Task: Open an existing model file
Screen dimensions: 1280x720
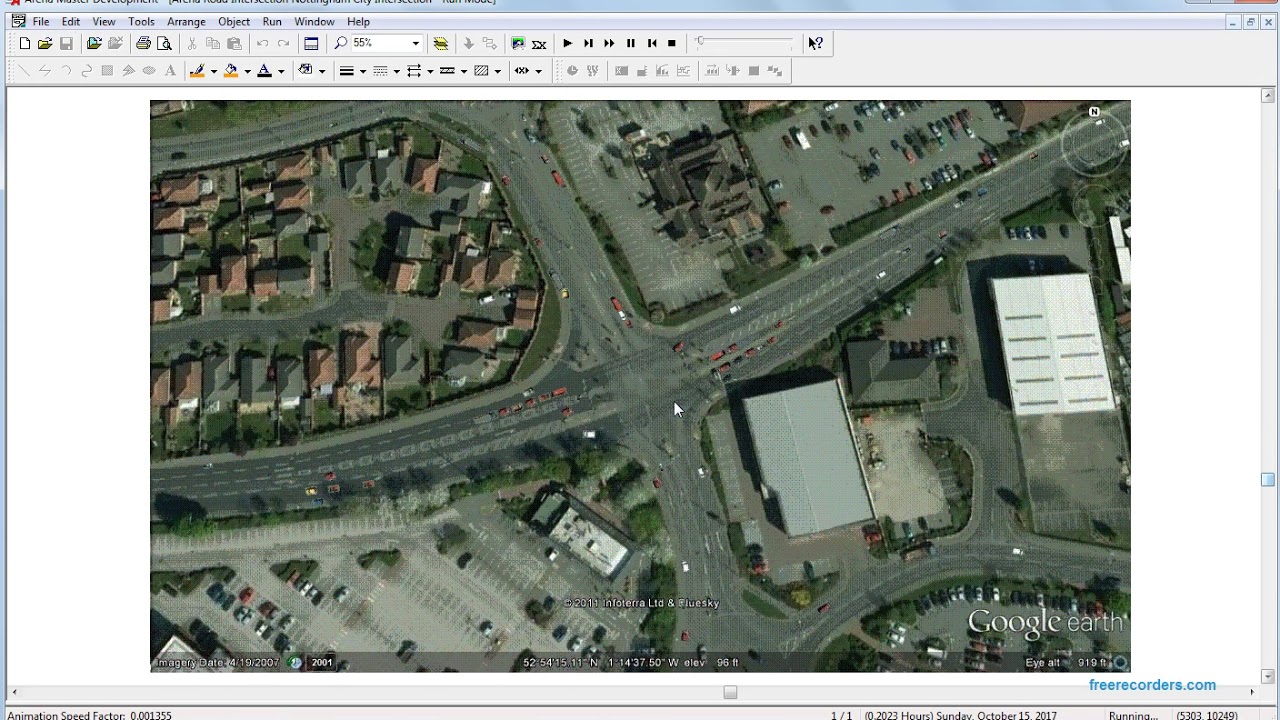Action: pos(45,43)
